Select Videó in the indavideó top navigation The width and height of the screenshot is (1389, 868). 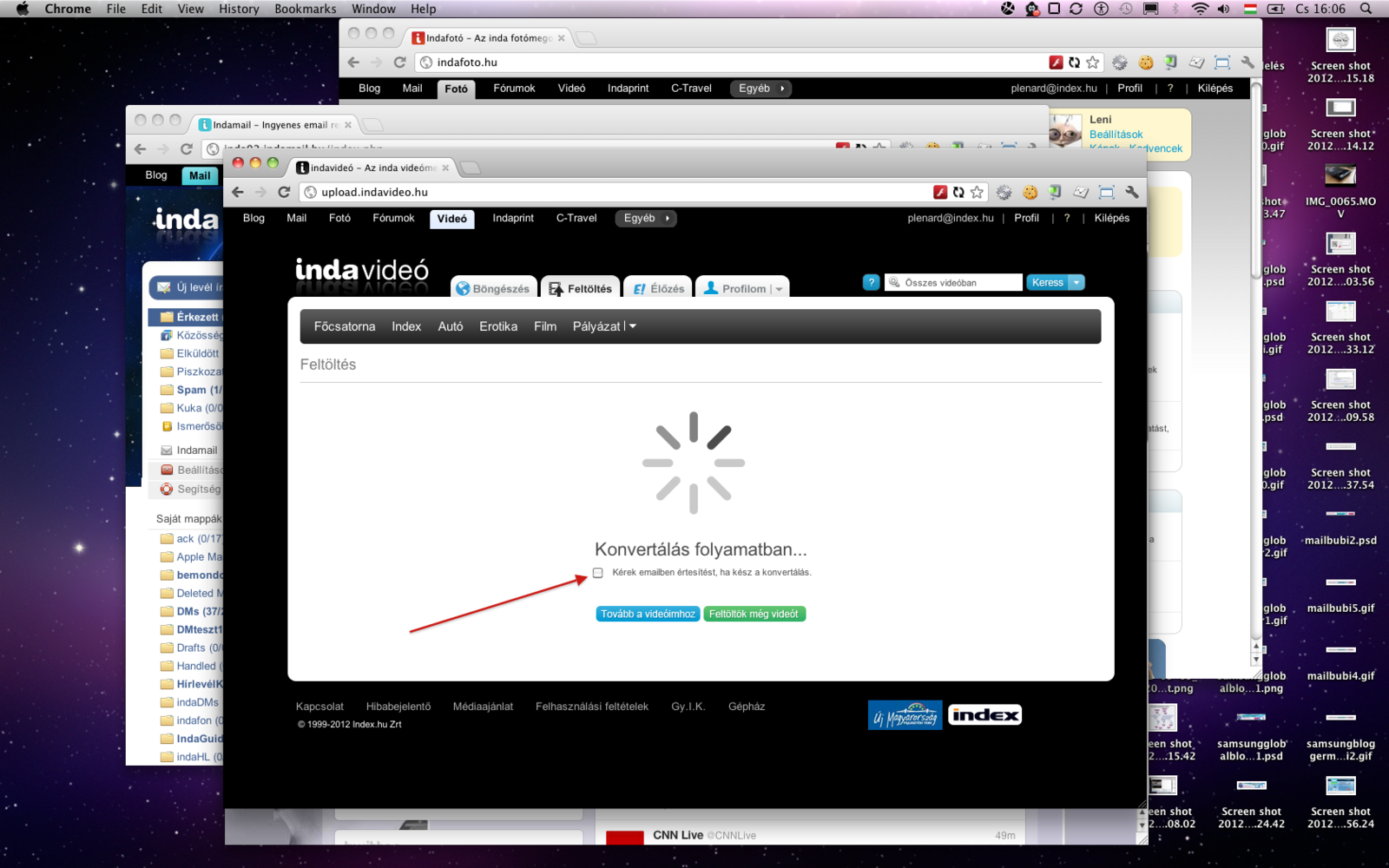point(451,219)
